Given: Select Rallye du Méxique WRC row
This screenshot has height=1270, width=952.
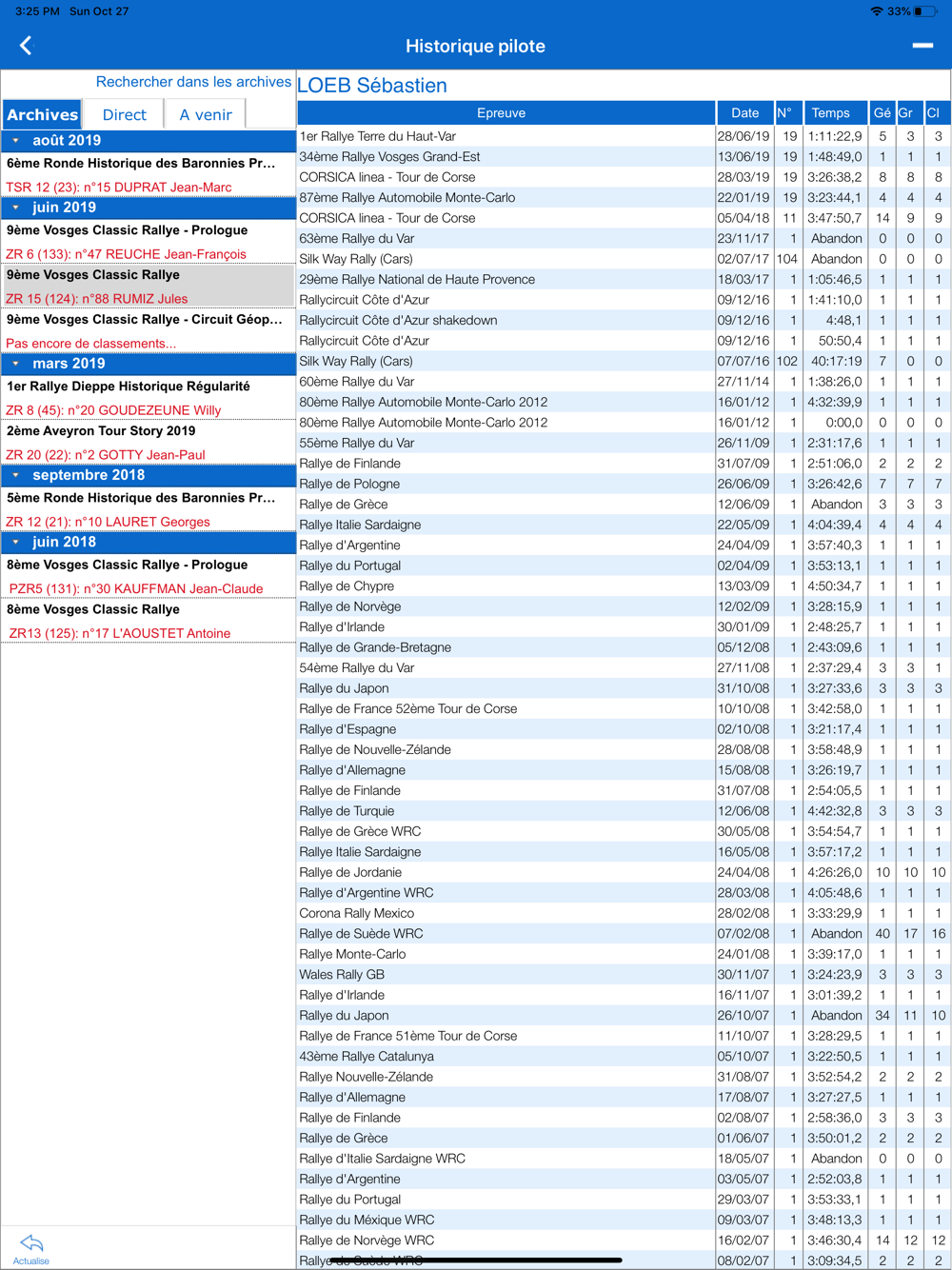Looking at the screenshot, I should click(x=624, y=1220).
